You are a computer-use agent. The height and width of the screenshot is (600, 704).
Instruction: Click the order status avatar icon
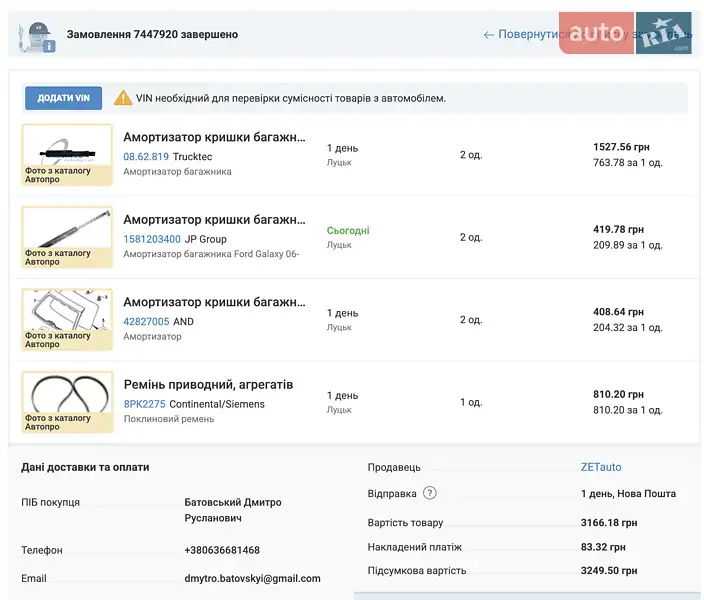point(37,36)
